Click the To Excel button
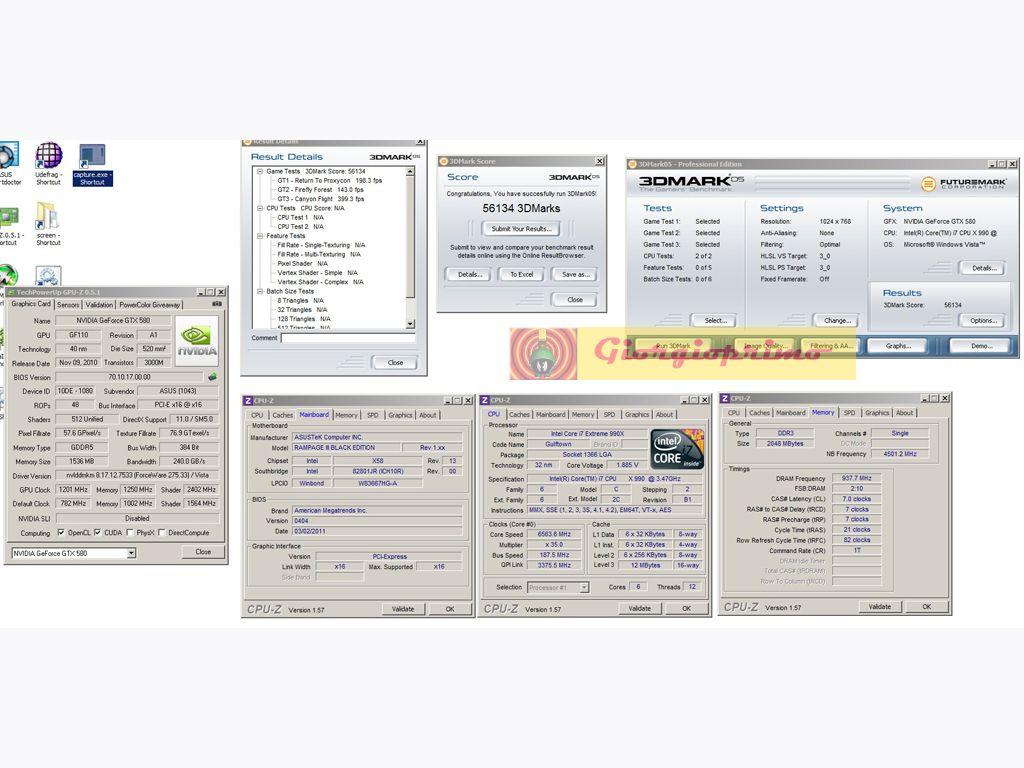 [x=521, y=274]
